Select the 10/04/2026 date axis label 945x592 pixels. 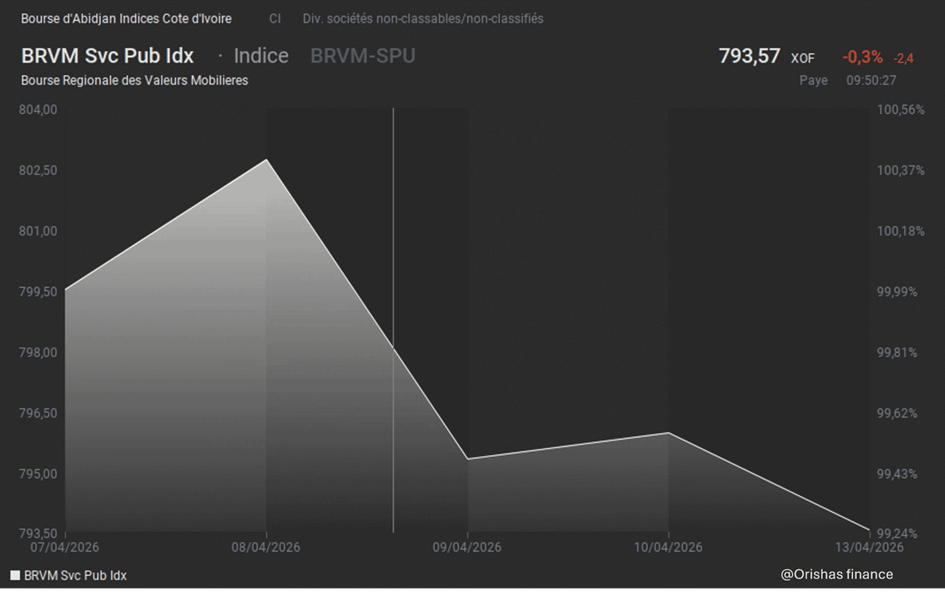click(x=668, y=547)
